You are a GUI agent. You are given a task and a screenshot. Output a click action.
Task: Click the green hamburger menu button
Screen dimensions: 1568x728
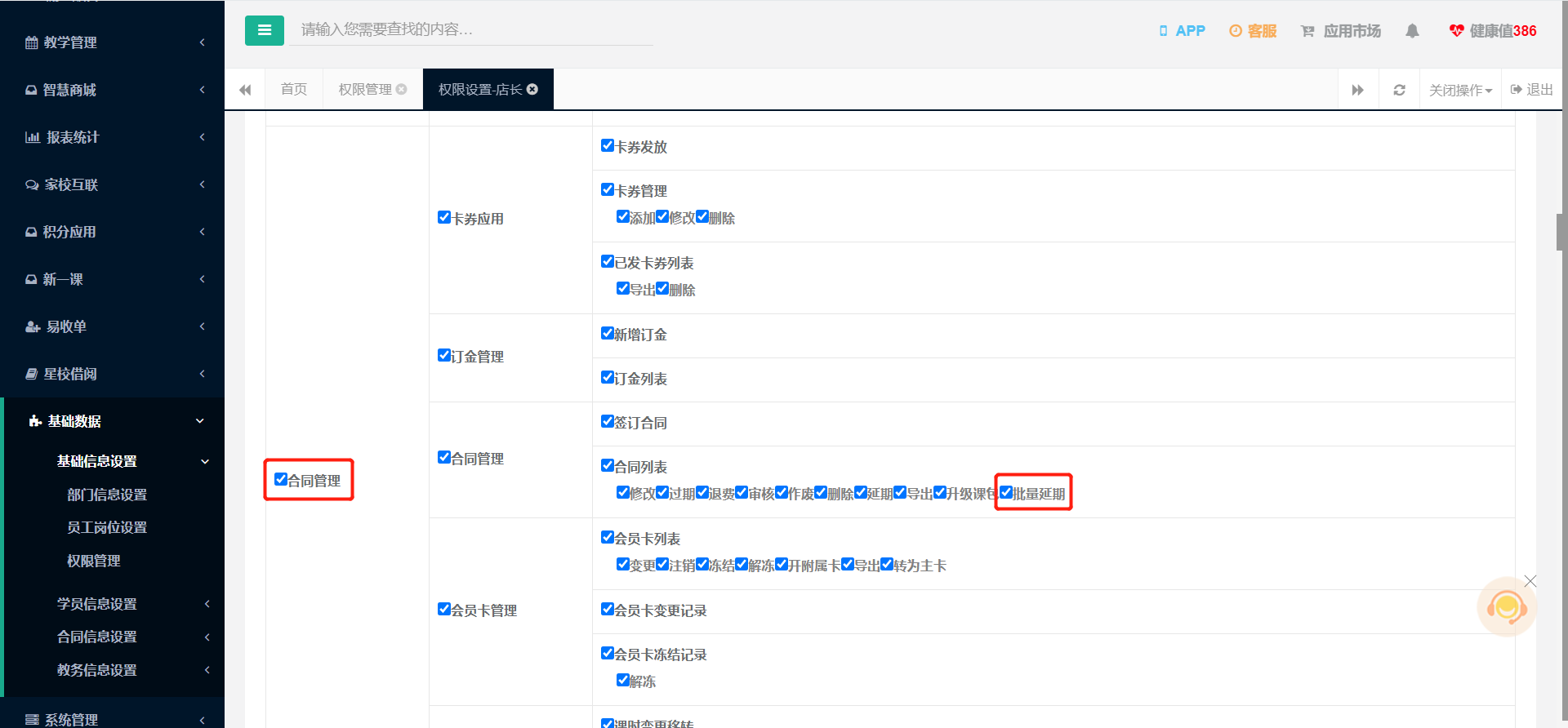point(264,30)
